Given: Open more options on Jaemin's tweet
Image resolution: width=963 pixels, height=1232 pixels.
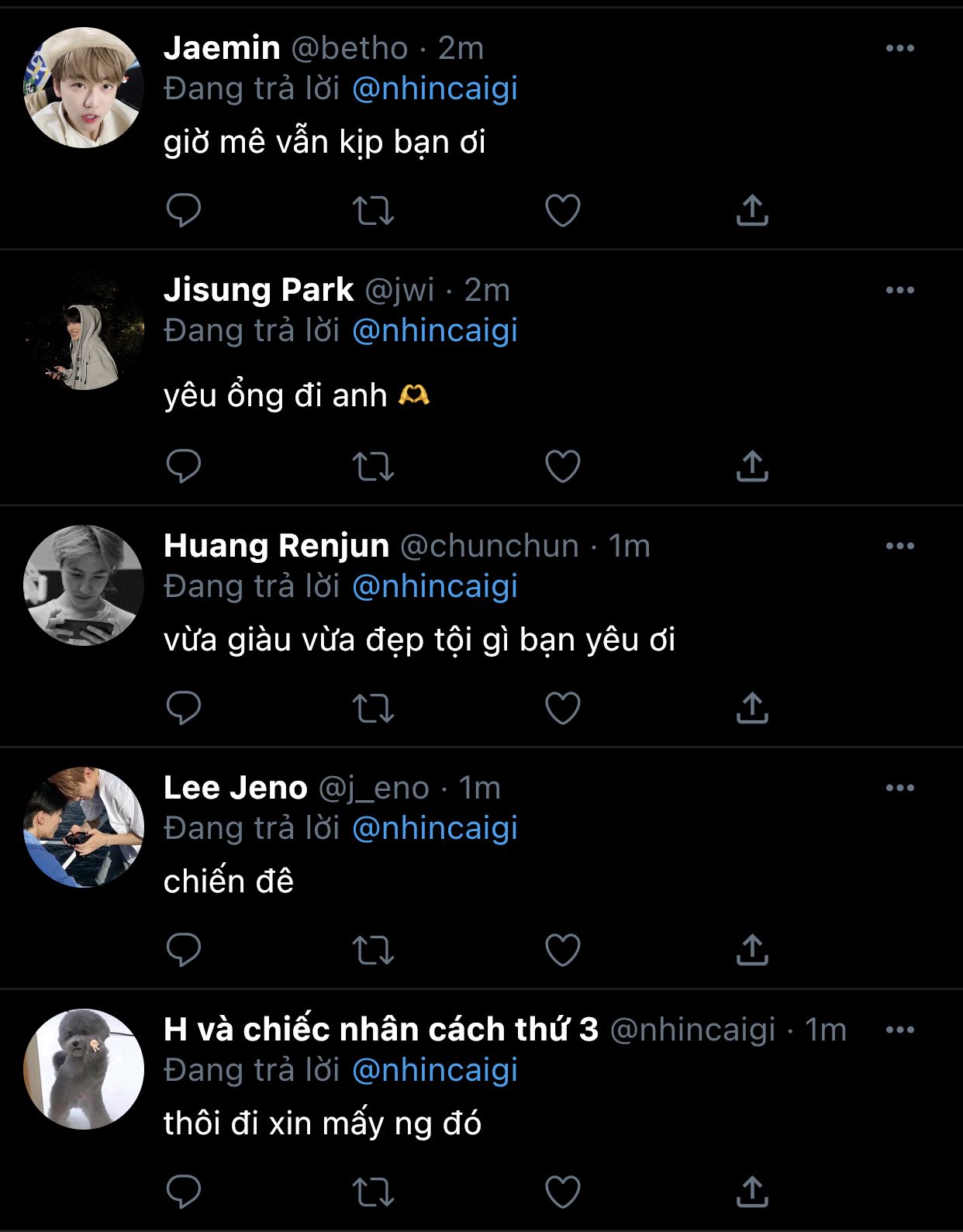Looking at the screenshot, I should coord(899,48).
